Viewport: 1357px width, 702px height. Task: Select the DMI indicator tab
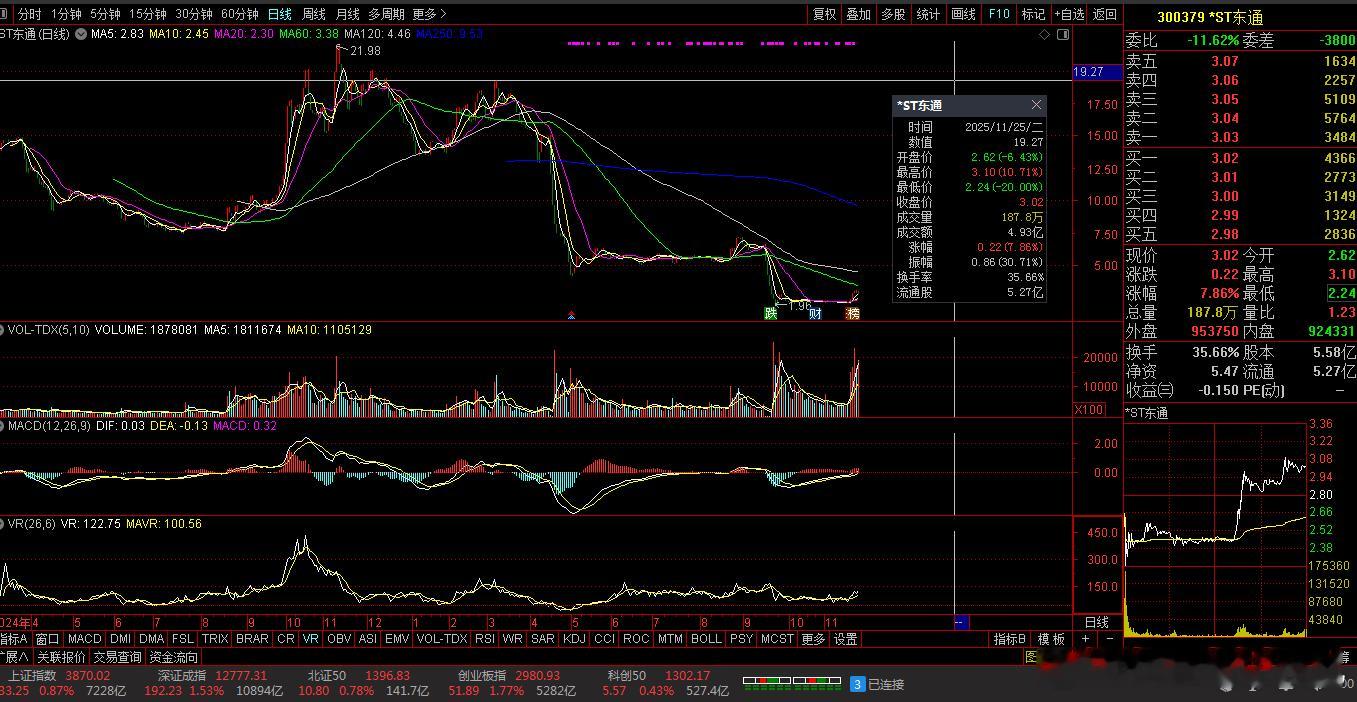point(120,639)
